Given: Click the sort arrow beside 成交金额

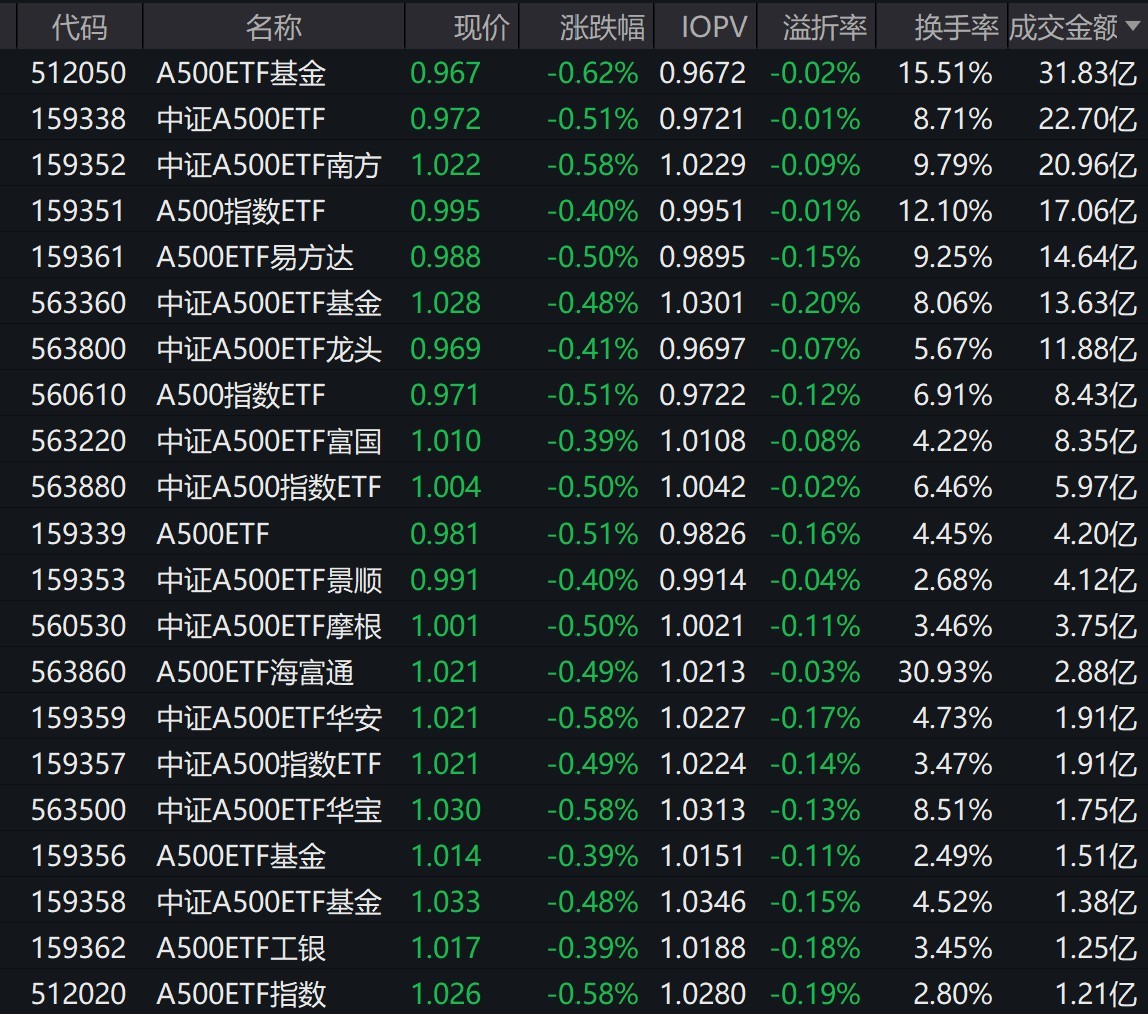Looking at the screenshot, I should 1132,27.
